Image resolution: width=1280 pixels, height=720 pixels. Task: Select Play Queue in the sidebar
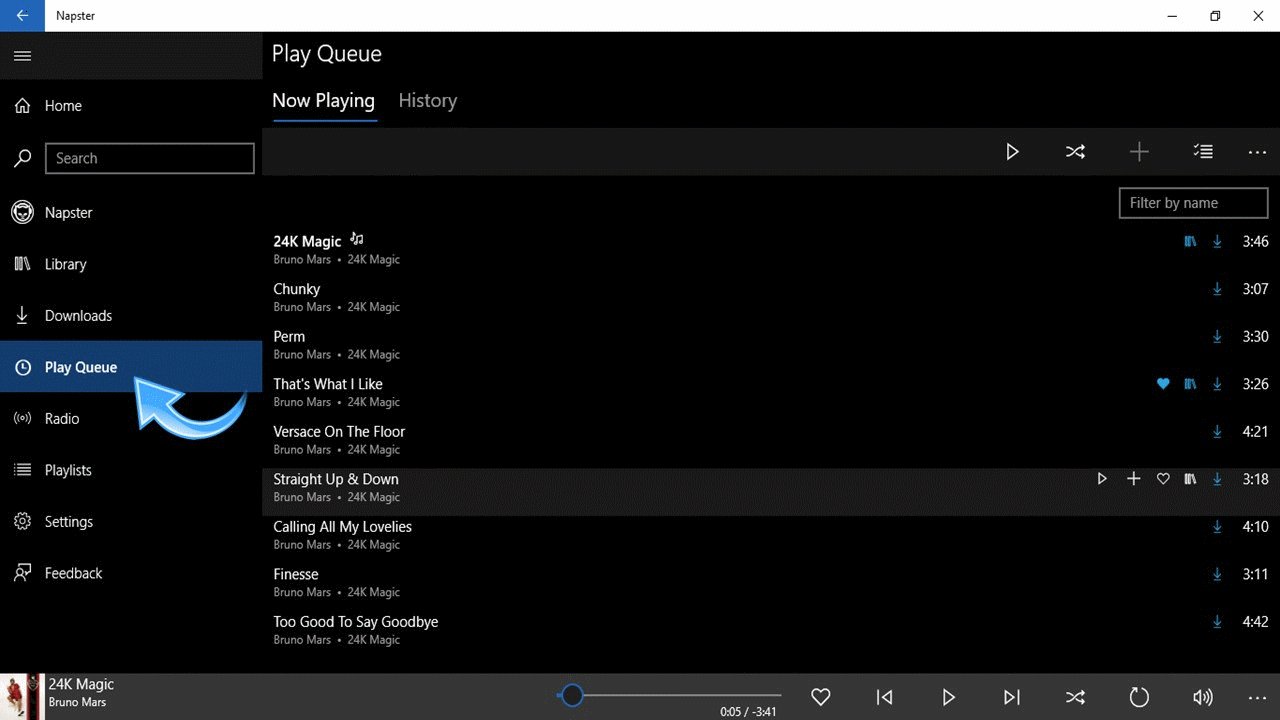click(131, 367)
